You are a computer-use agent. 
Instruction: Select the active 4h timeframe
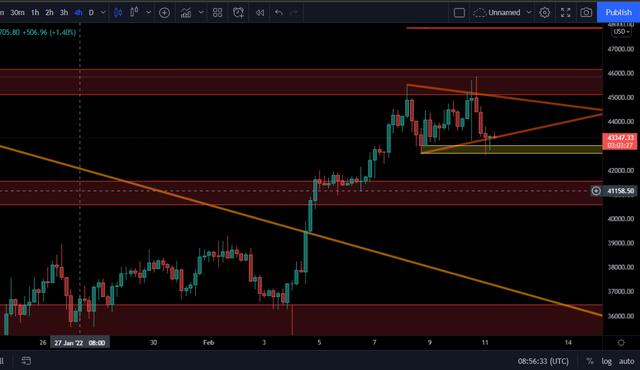(78, 13)
